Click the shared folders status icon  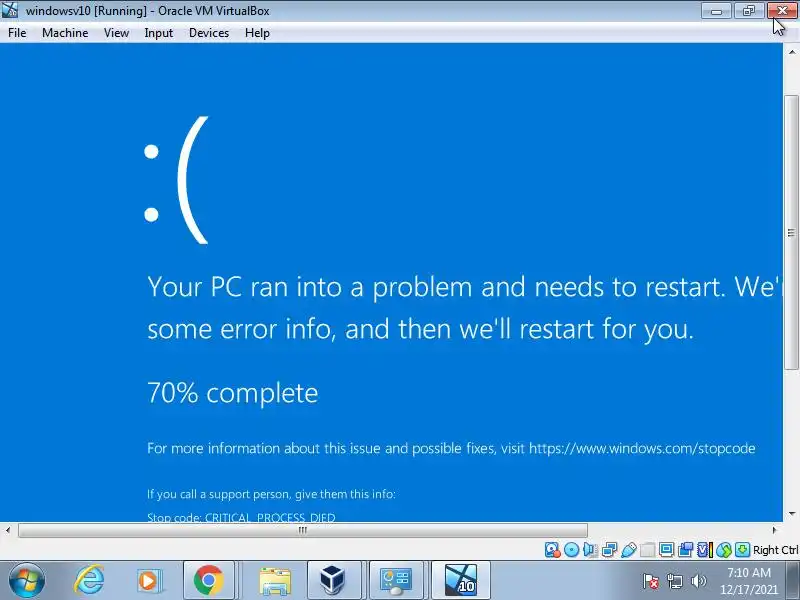click(647, 549)
